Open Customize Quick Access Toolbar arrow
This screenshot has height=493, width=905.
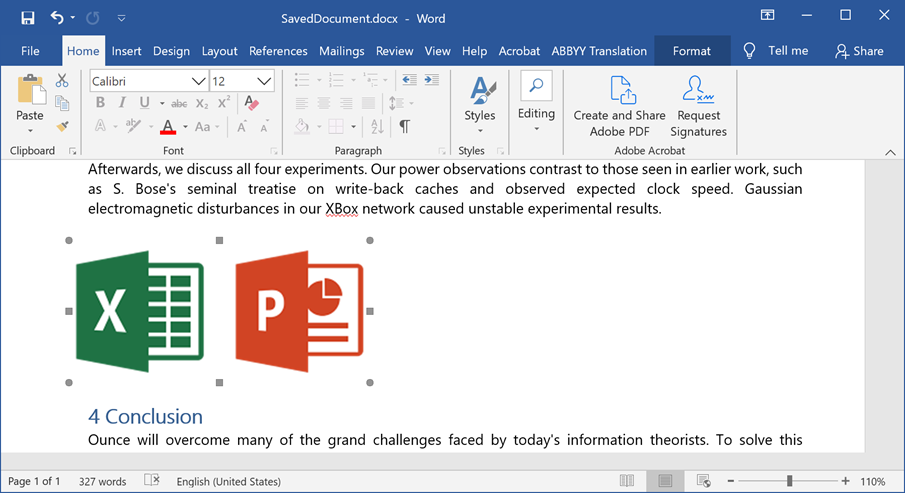[x=121, y=18]
